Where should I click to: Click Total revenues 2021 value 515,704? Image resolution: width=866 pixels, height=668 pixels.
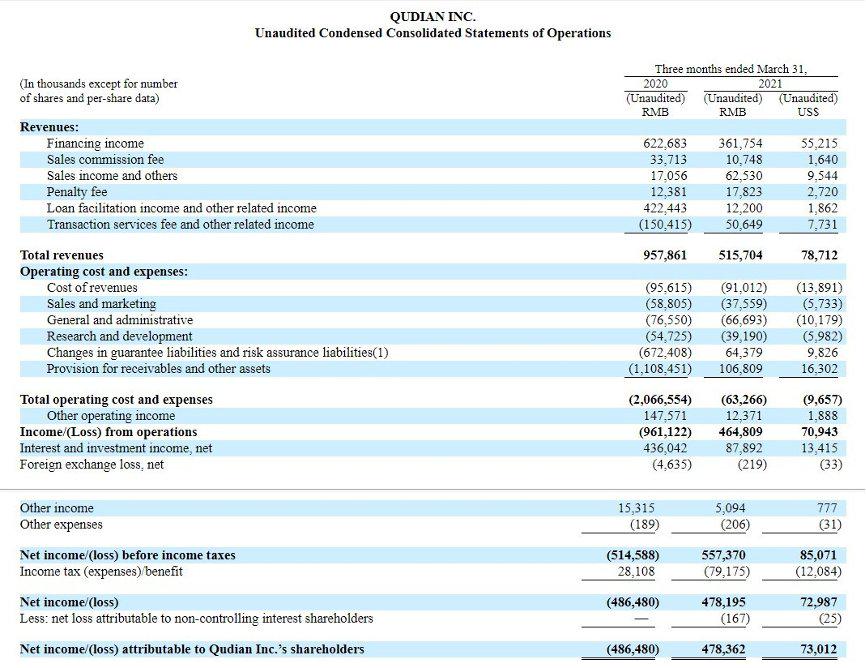(x=740, y=255)
